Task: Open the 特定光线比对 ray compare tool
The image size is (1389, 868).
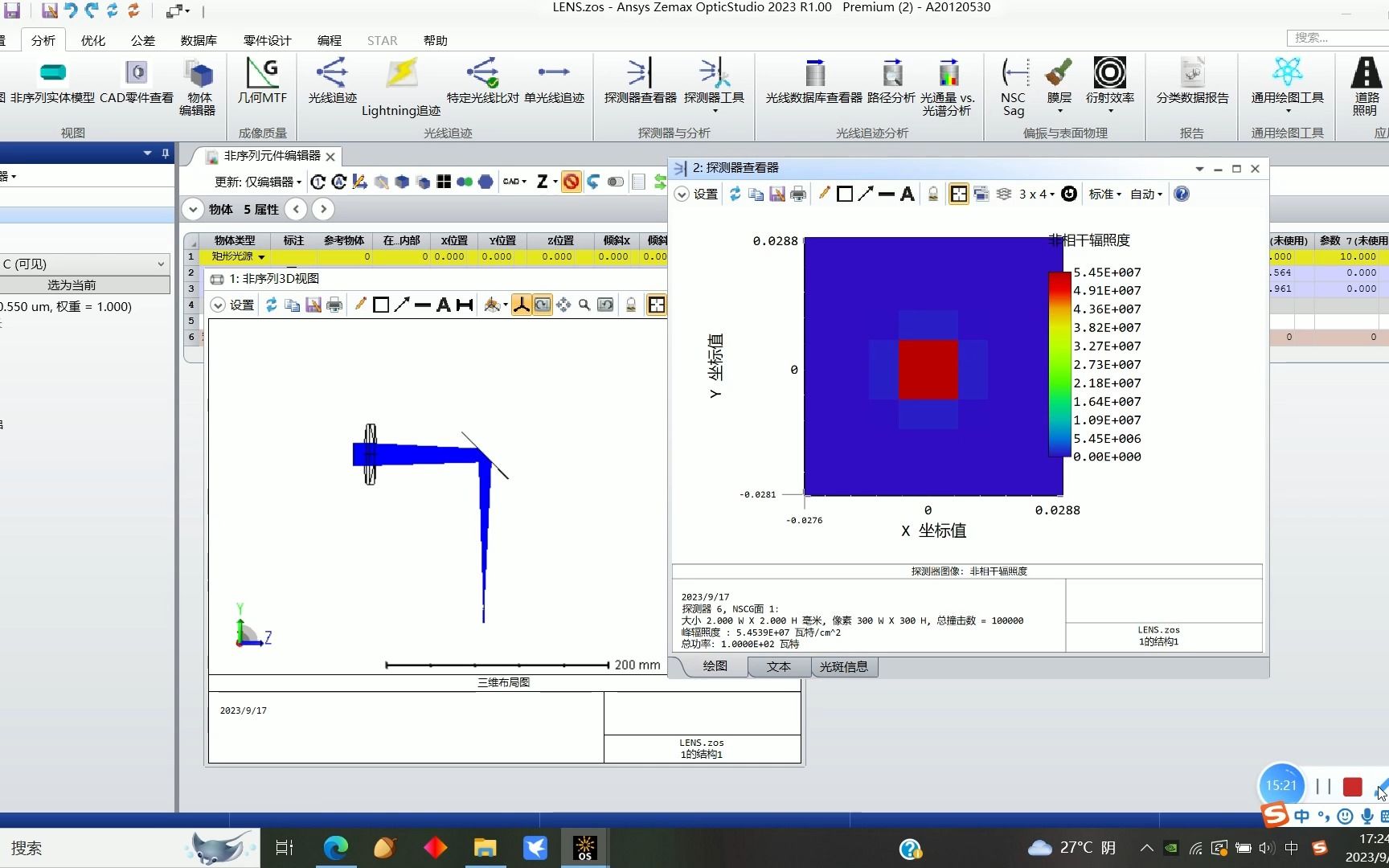Action: (x=482, y=81)
